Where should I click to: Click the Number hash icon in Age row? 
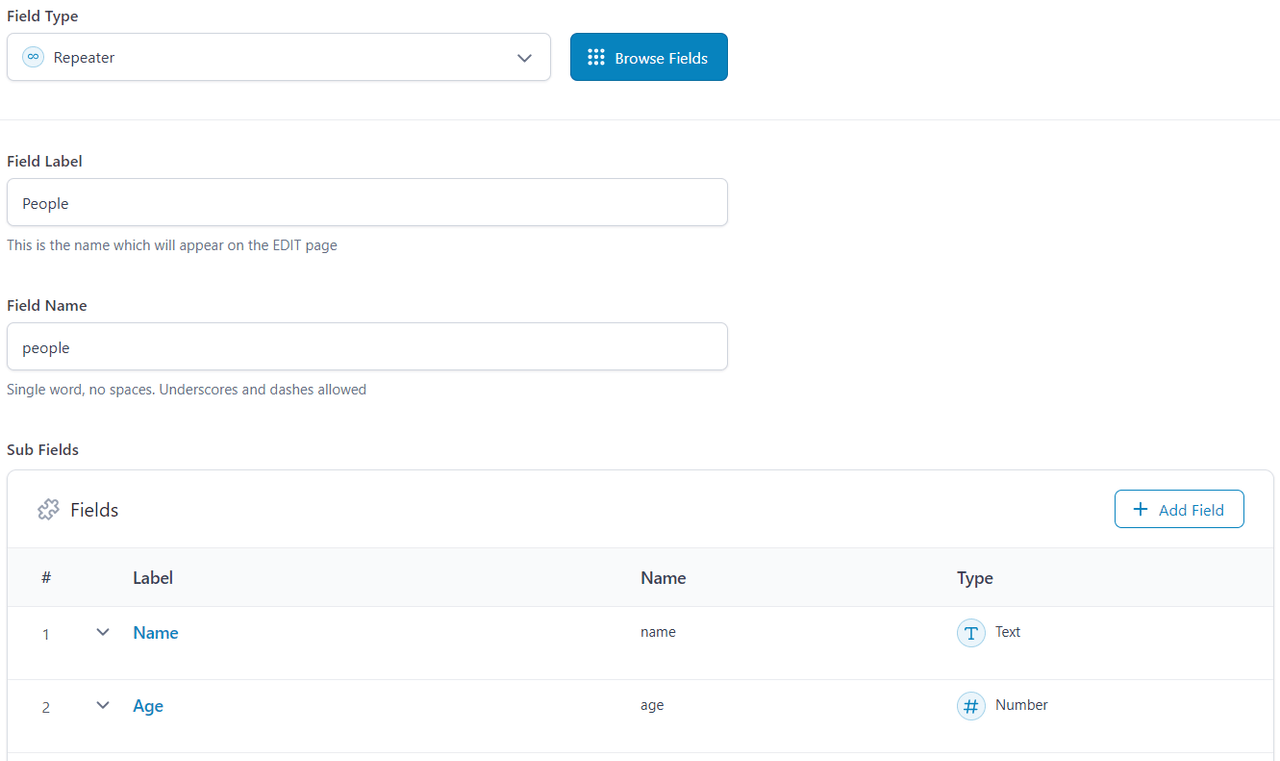(x=971, y=706)
